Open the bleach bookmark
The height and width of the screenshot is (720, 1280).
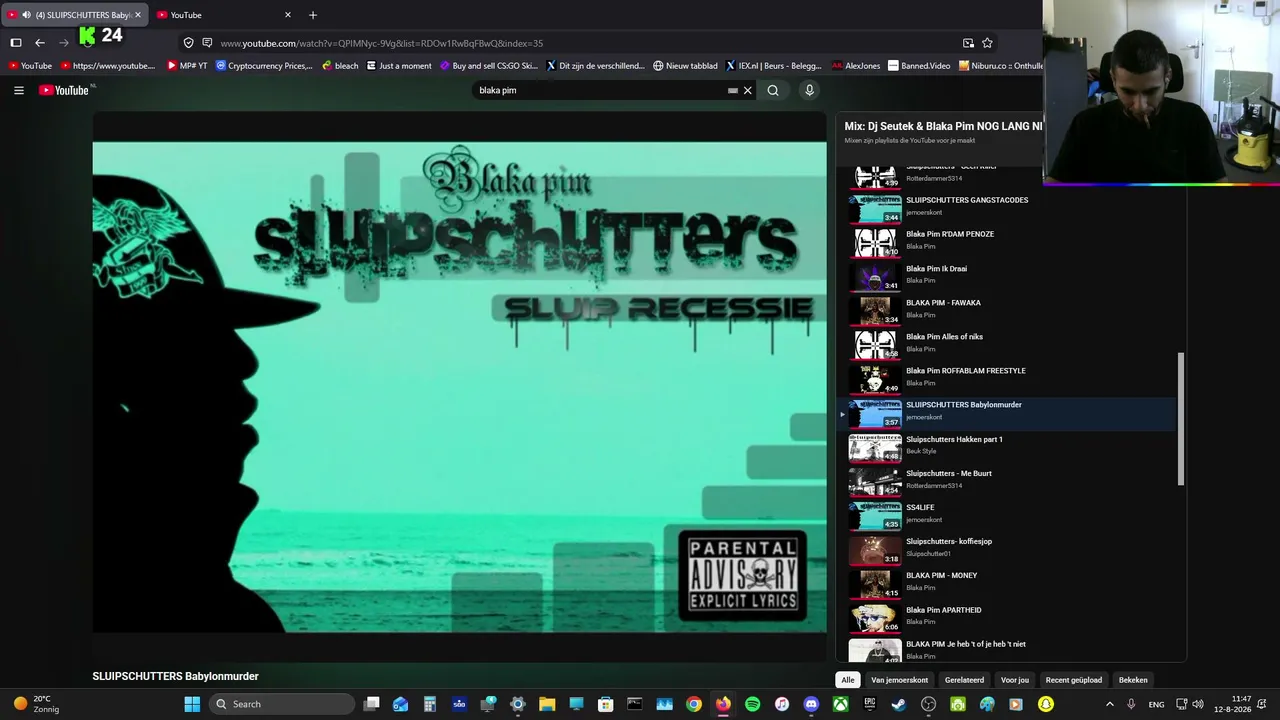tap(340, 66)
